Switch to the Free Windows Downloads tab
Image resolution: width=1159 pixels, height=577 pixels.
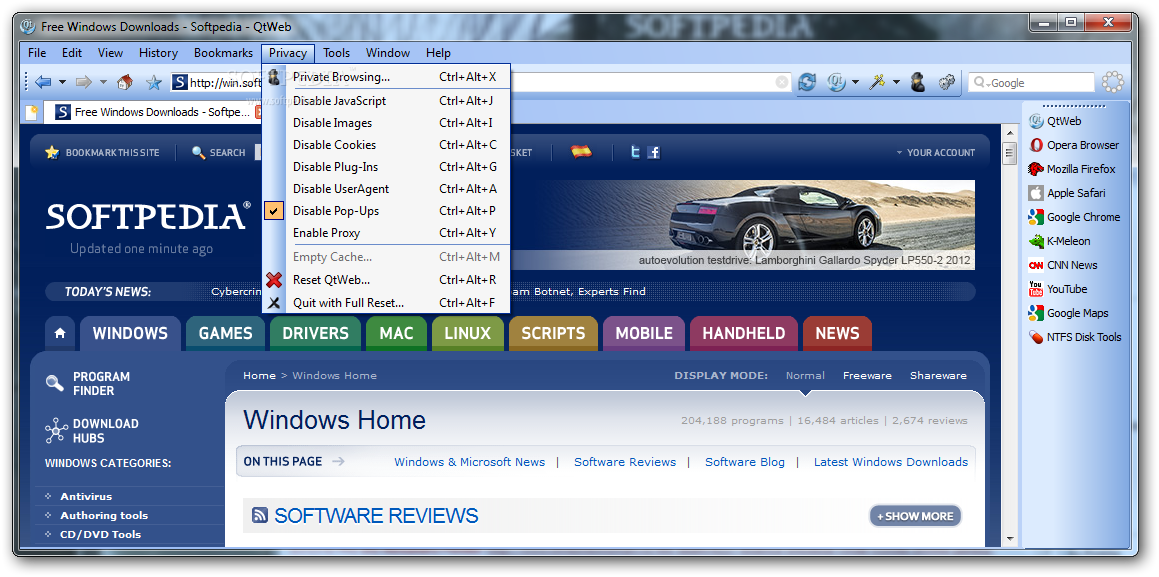coord(155,112)
